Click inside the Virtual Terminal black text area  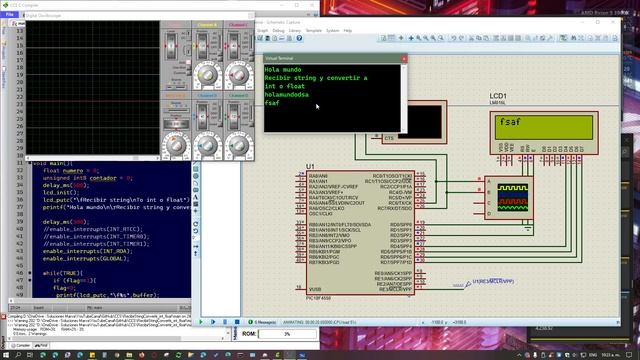click(332, 98)
